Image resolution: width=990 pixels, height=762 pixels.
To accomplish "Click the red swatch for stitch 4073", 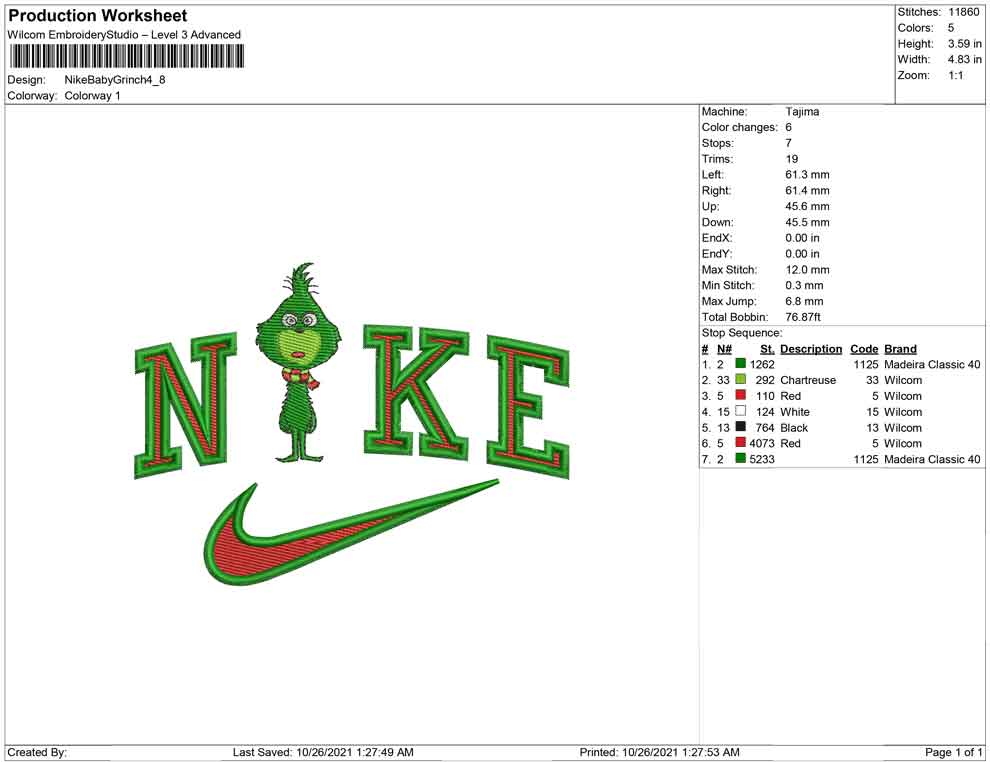I will 741,443.
